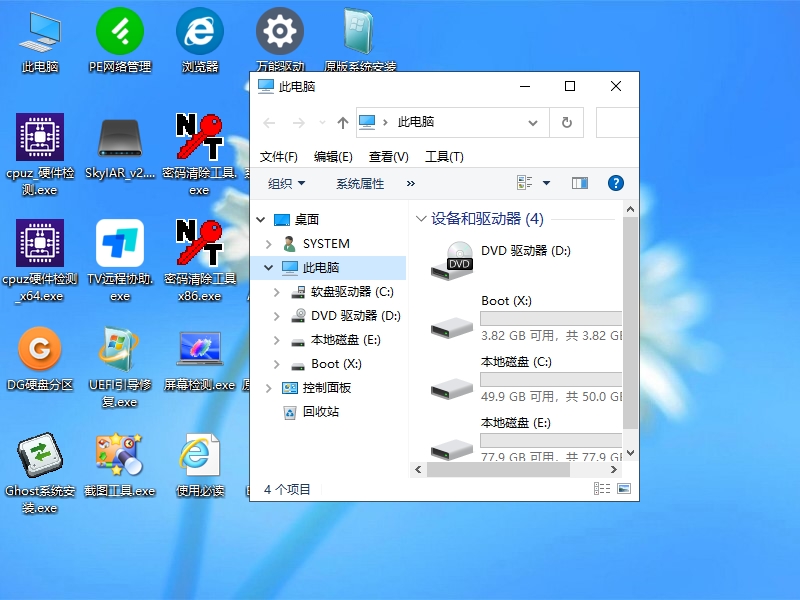Click the 系统属性 toolbar button

point(360,184)
